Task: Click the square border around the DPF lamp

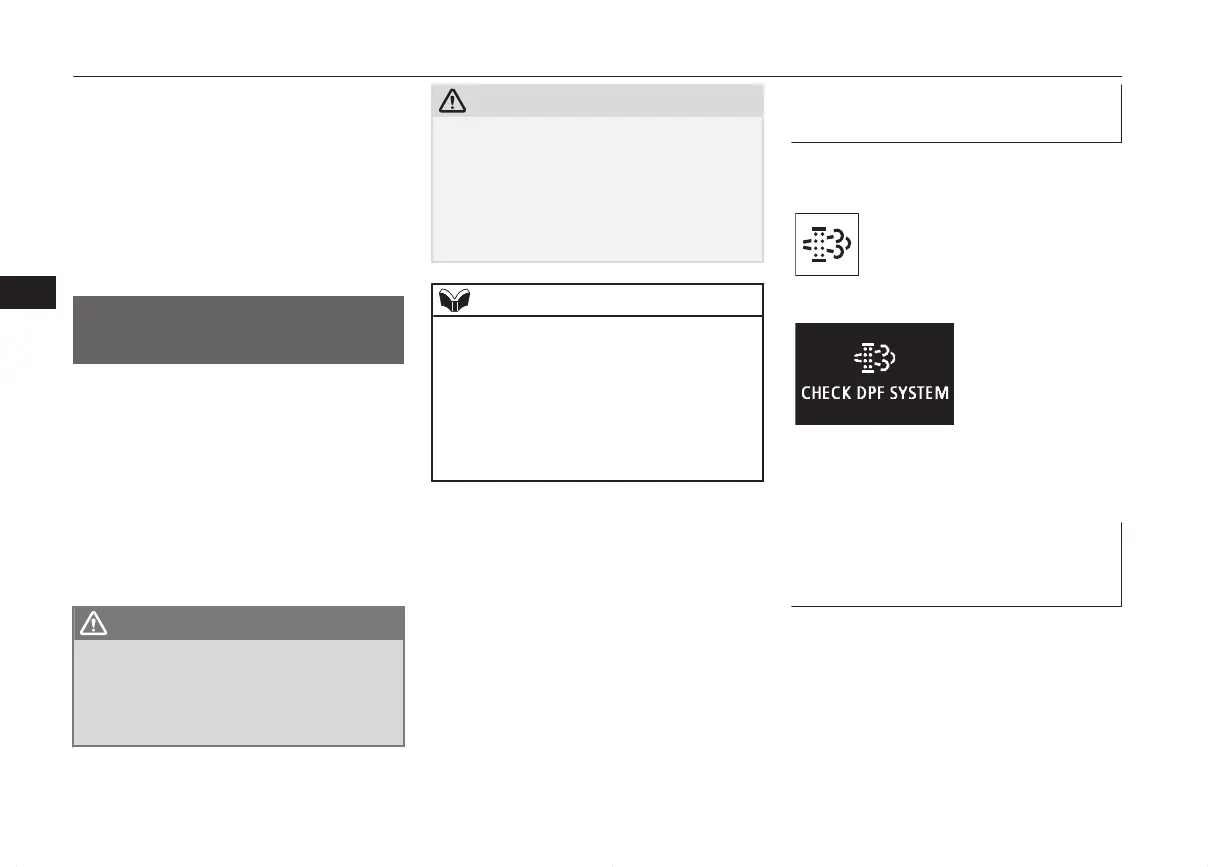Action: (827, 244)
